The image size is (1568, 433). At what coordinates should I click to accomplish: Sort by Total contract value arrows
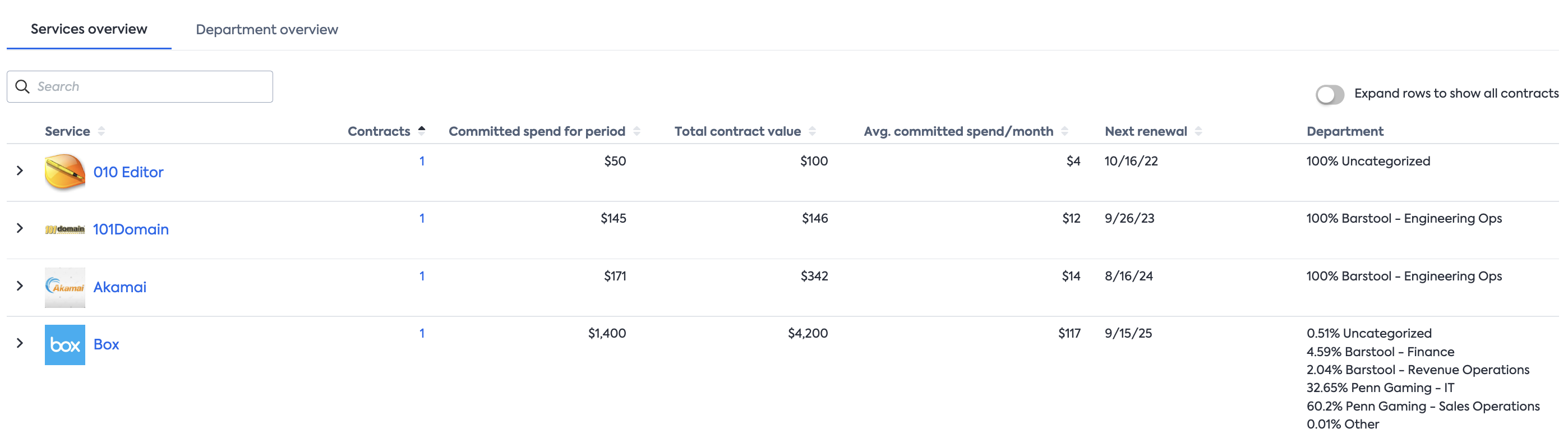pos(813,131)
